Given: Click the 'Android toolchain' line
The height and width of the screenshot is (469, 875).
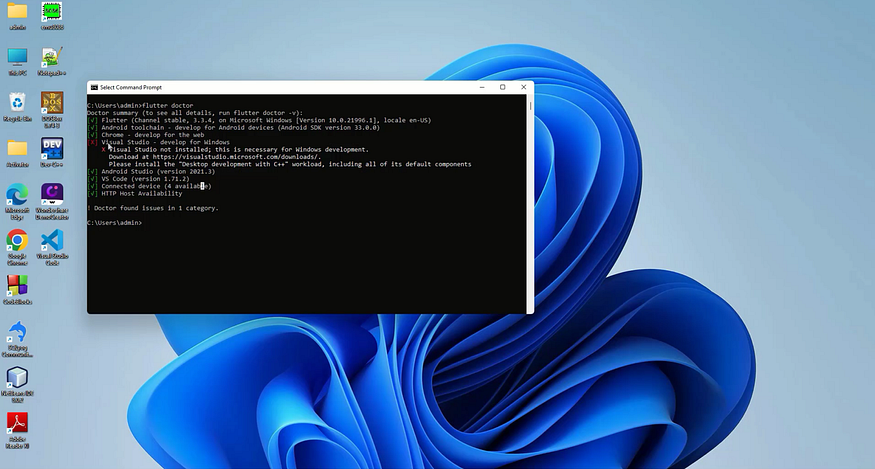Looking at the screenshot, I should (233, 127).
